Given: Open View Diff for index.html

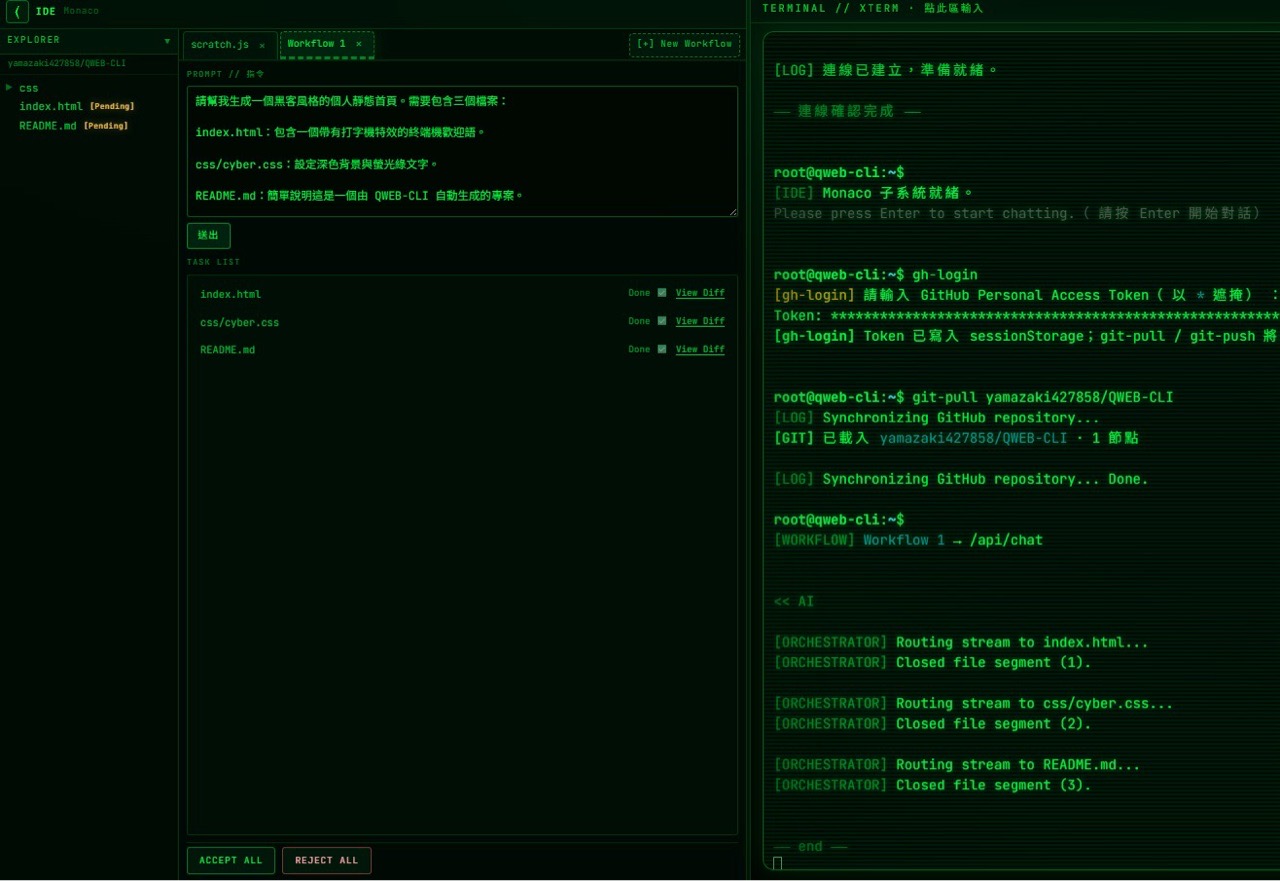Looking at the screenshot, I should [700, 293].
